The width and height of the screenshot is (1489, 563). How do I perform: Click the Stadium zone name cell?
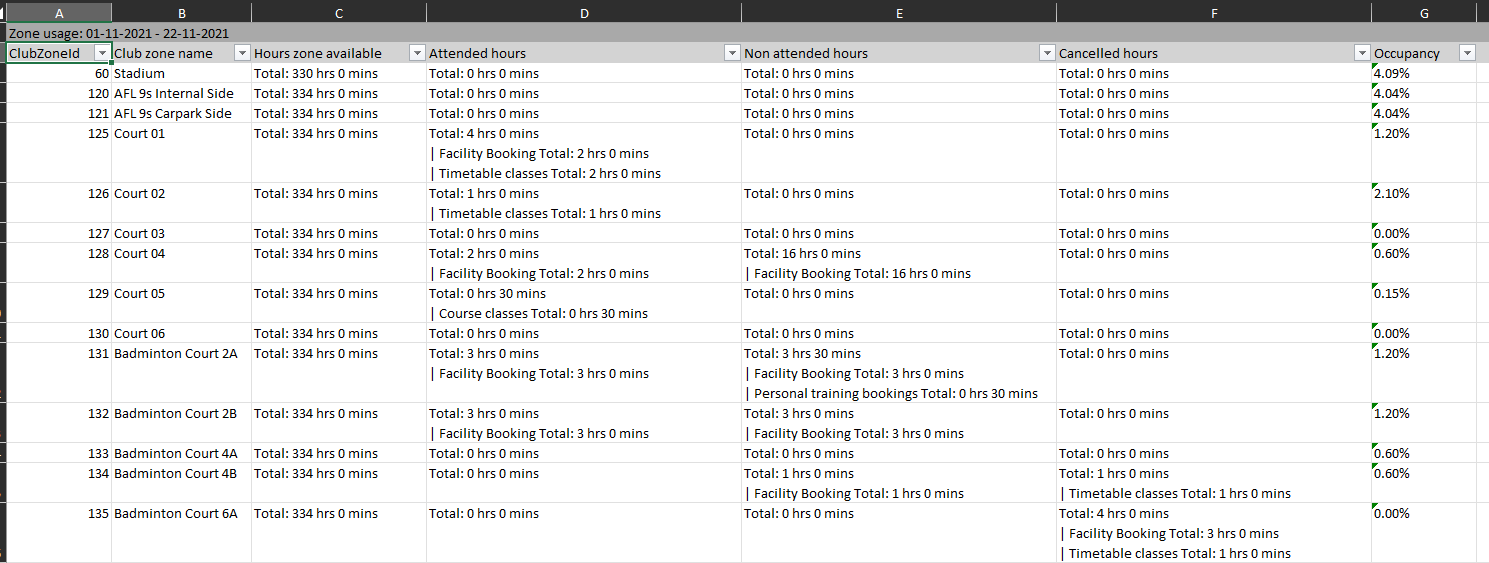point(180,73)
